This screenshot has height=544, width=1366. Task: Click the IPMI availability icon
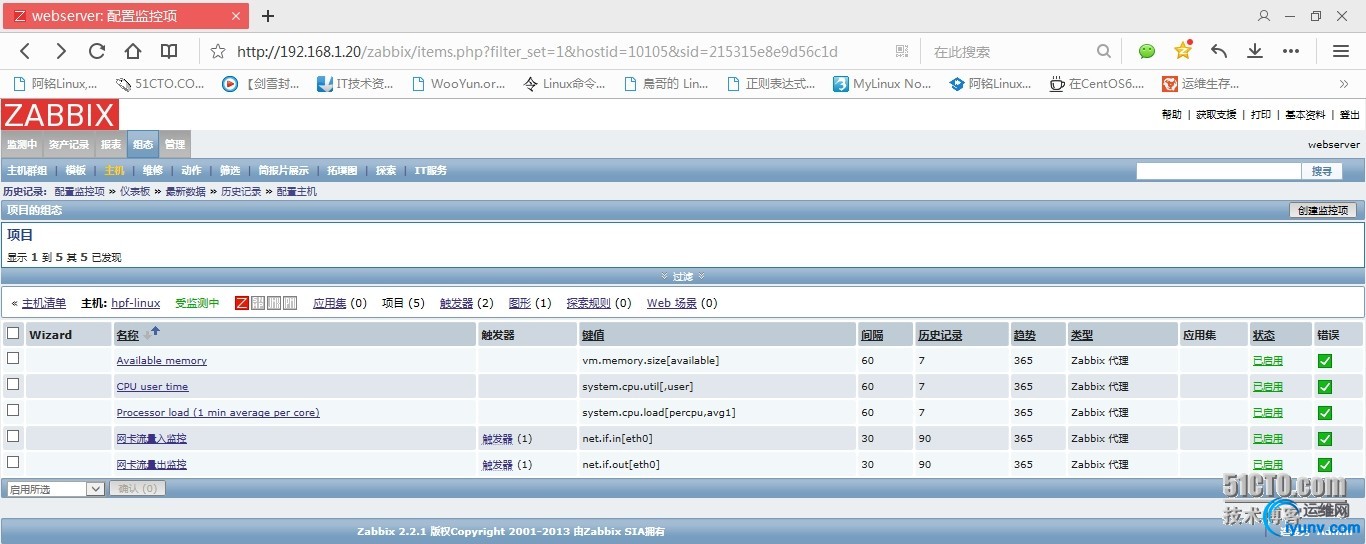click(290, 303)
